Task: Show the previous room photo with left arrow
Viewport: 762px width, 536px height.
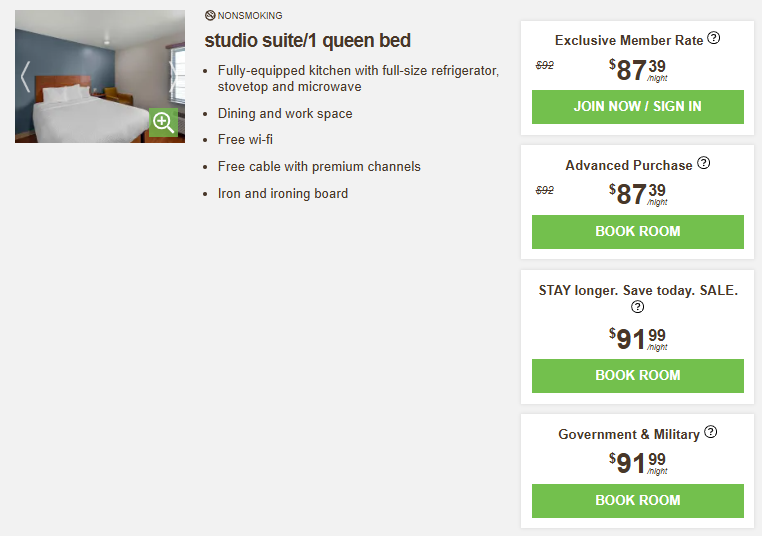Action: click(26, 77)
